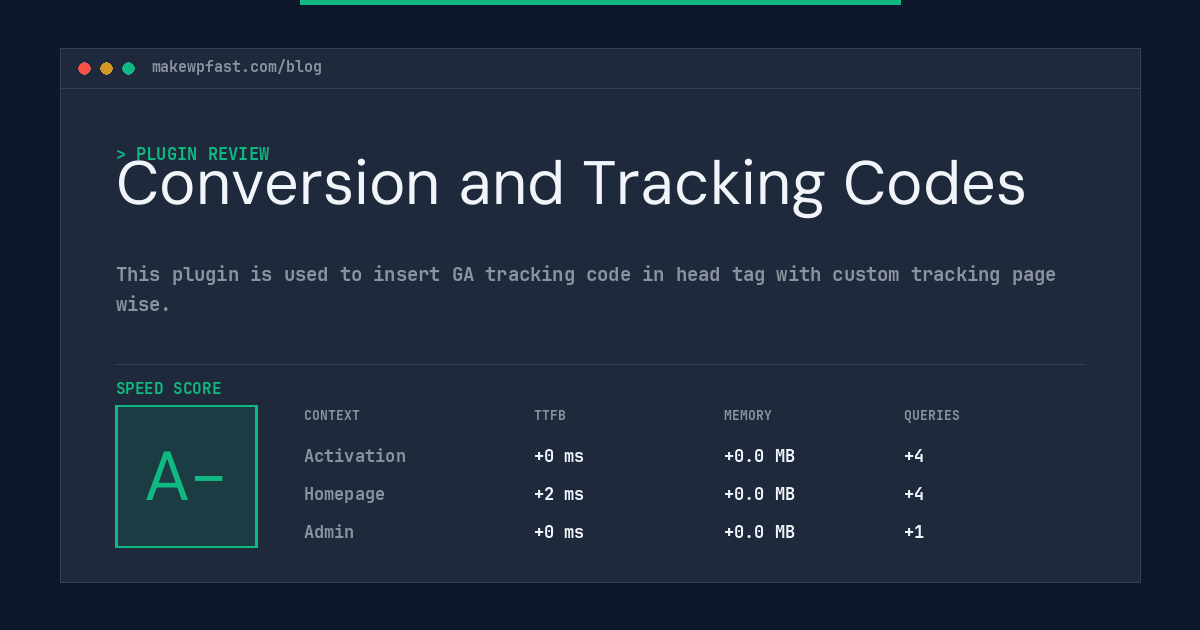Click the MEMORY column header

tap(748, 416)
